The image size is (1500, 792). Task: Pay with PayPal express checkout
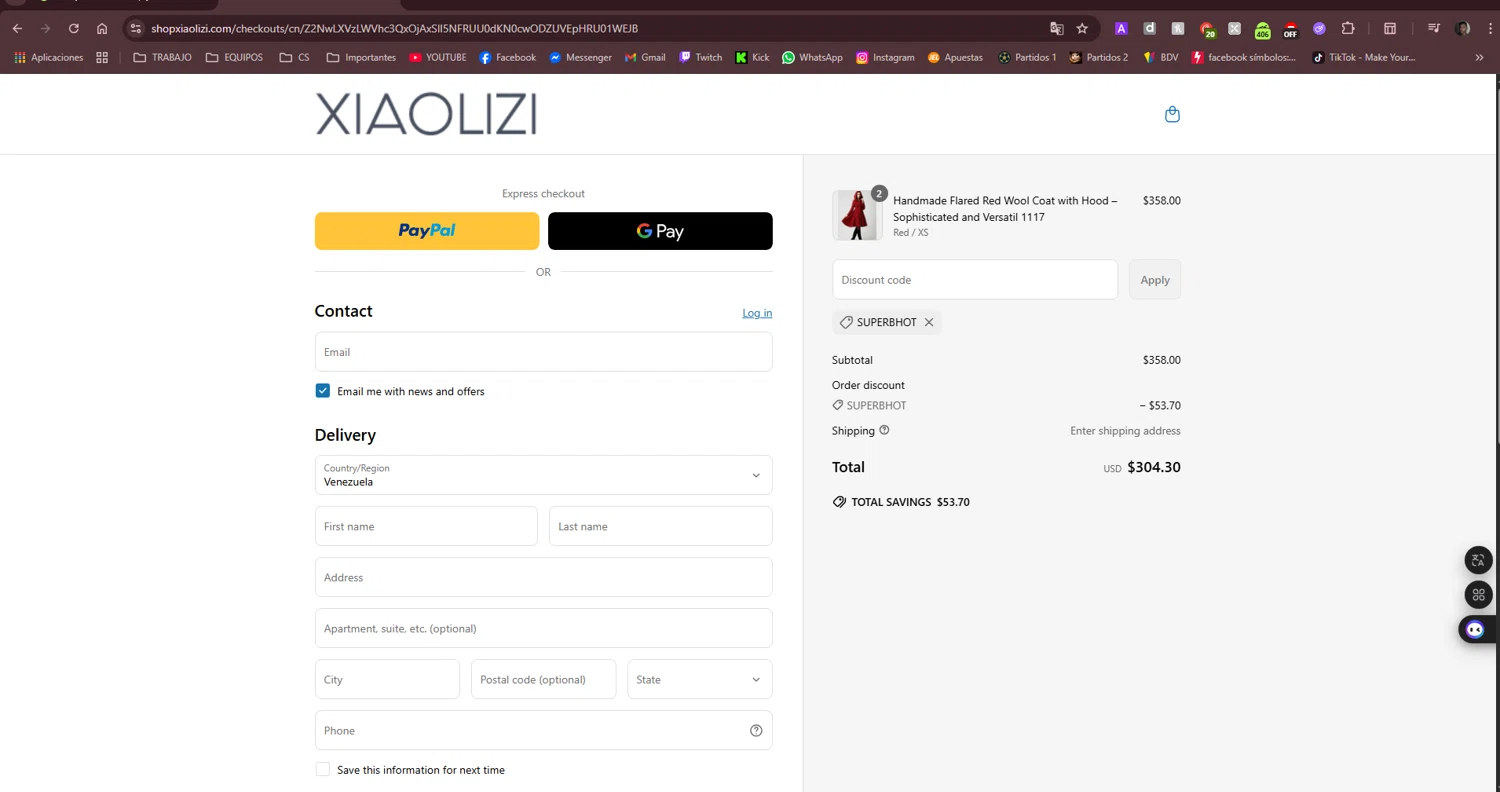pyautogui.click(x=427, y=231)
